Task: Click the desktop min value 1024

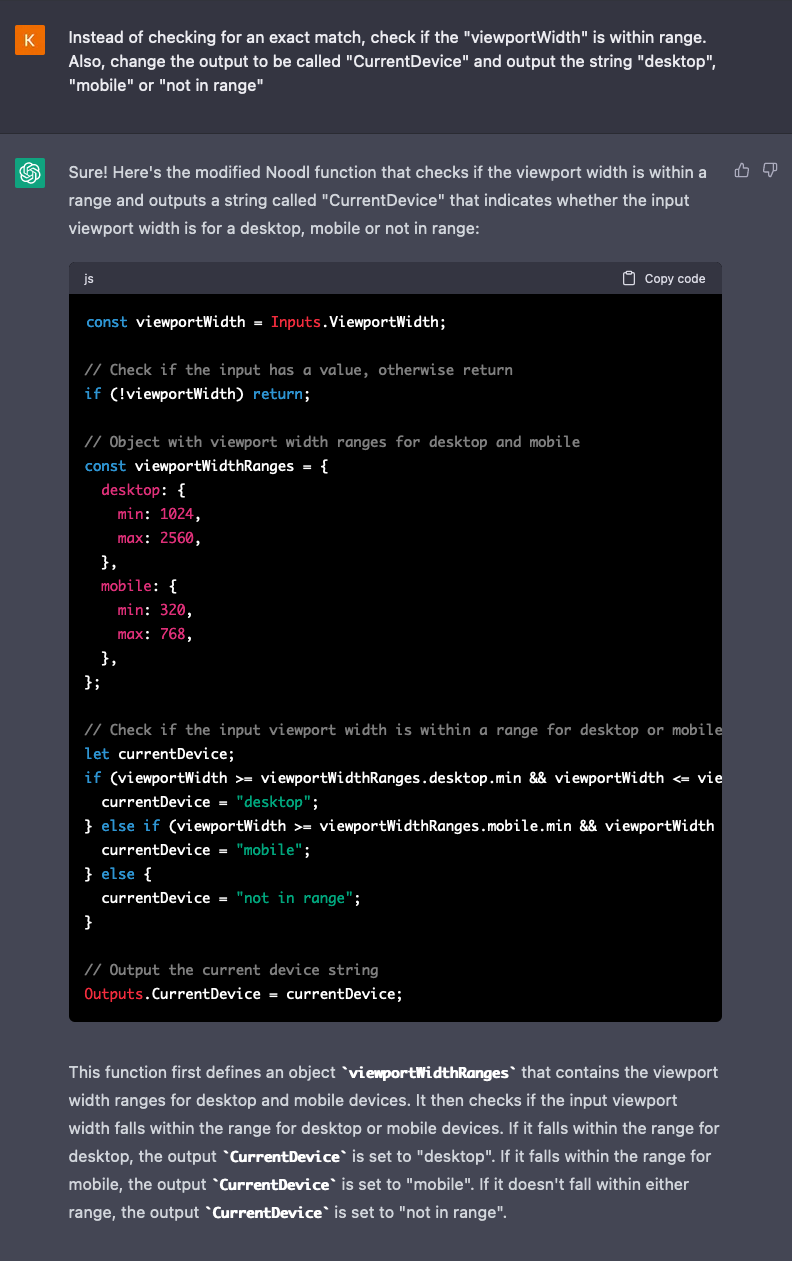Action: click(x=179, y=514)
